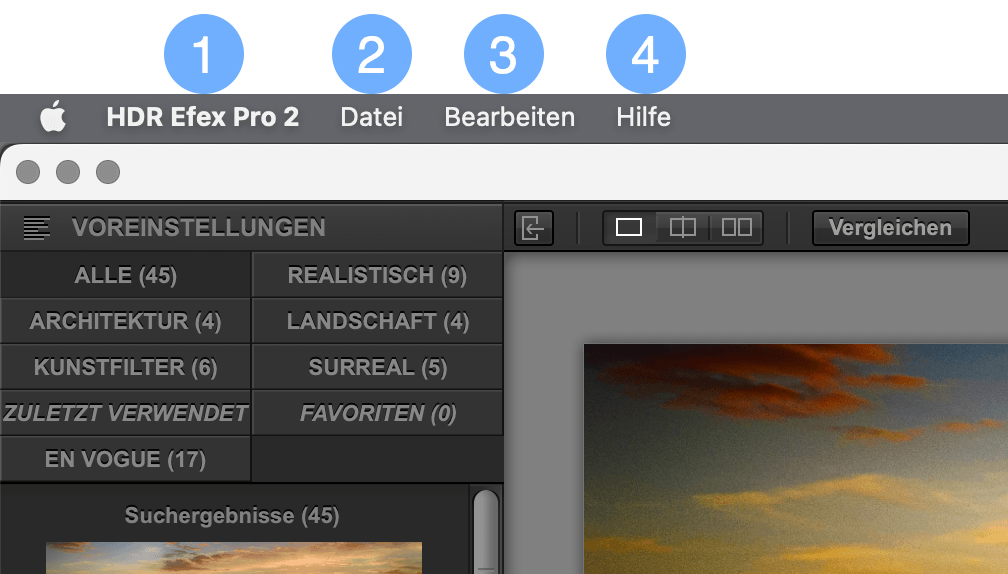The height and width of the screenshot is (574, 1008).
Task: Open the Apple menu
Action: [x=53, y=117]
